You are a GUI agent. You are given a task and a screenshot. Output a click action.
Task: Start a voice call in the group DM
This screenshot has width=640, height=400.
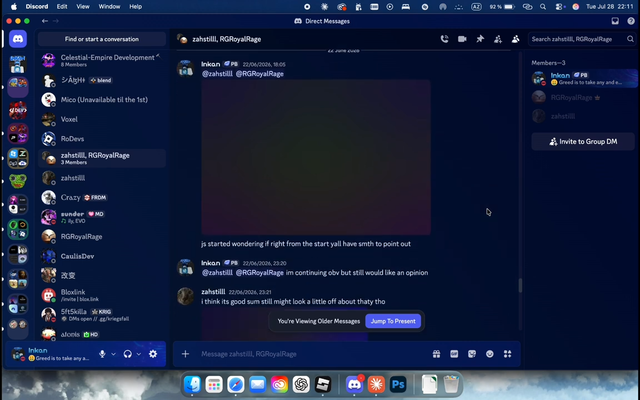pos(444,39)
